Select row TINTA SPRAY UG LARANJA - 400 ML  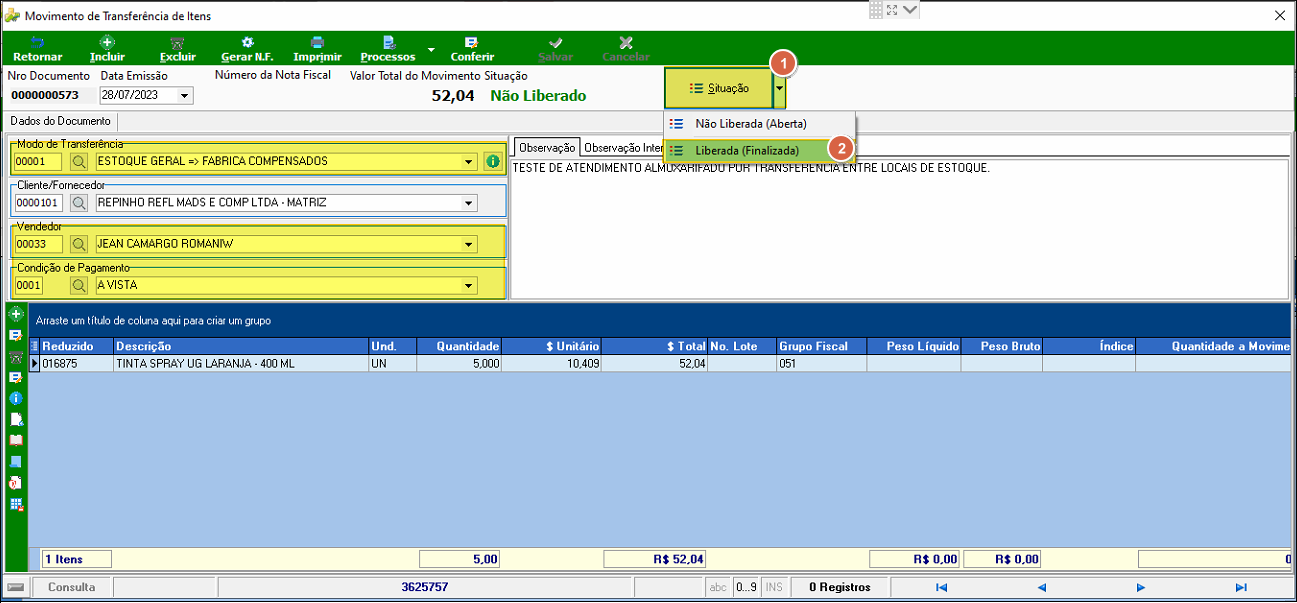(x=660, y=364)
